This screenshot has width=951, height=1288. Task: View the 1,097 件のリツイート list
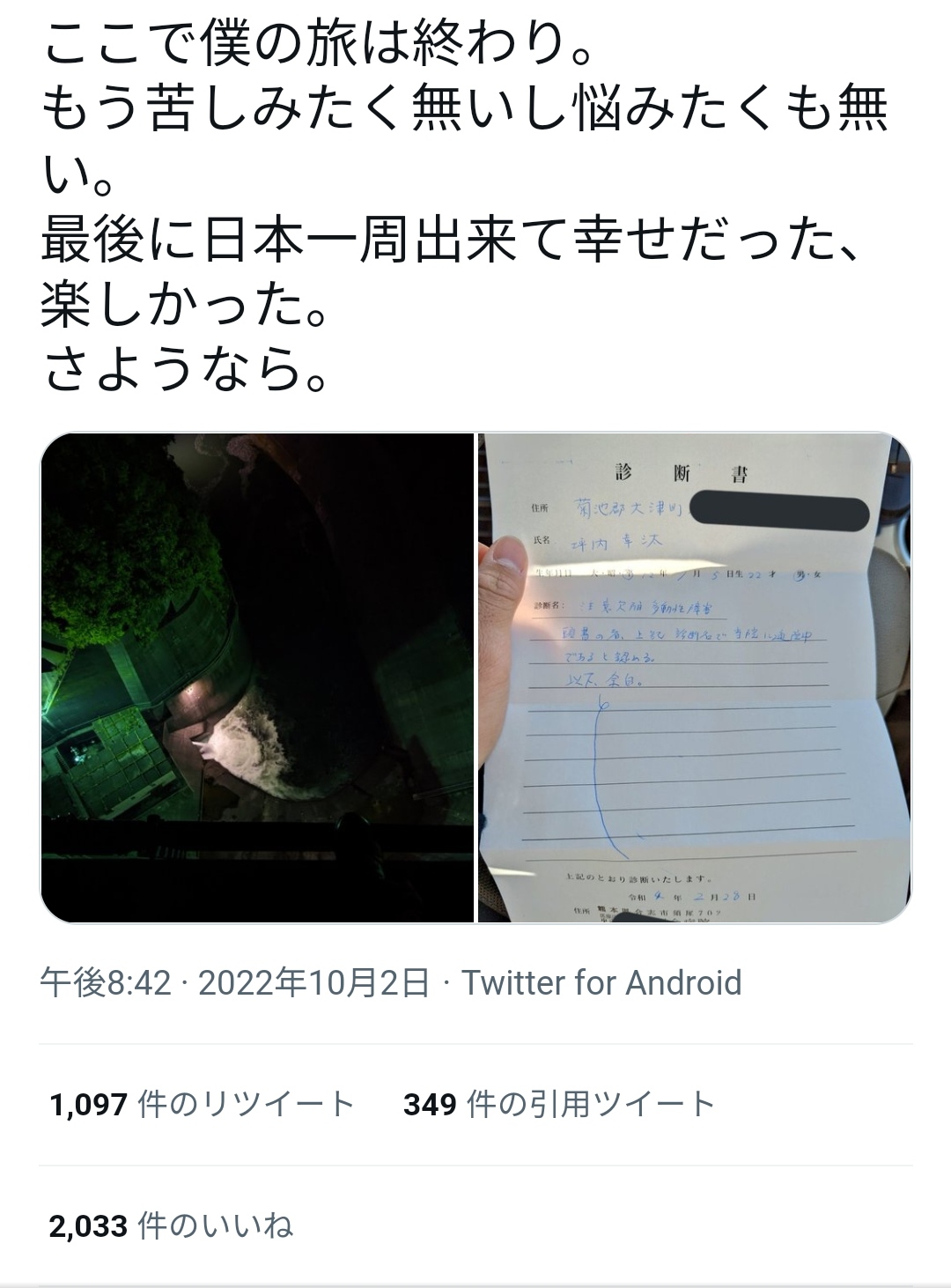(203, 1104)
